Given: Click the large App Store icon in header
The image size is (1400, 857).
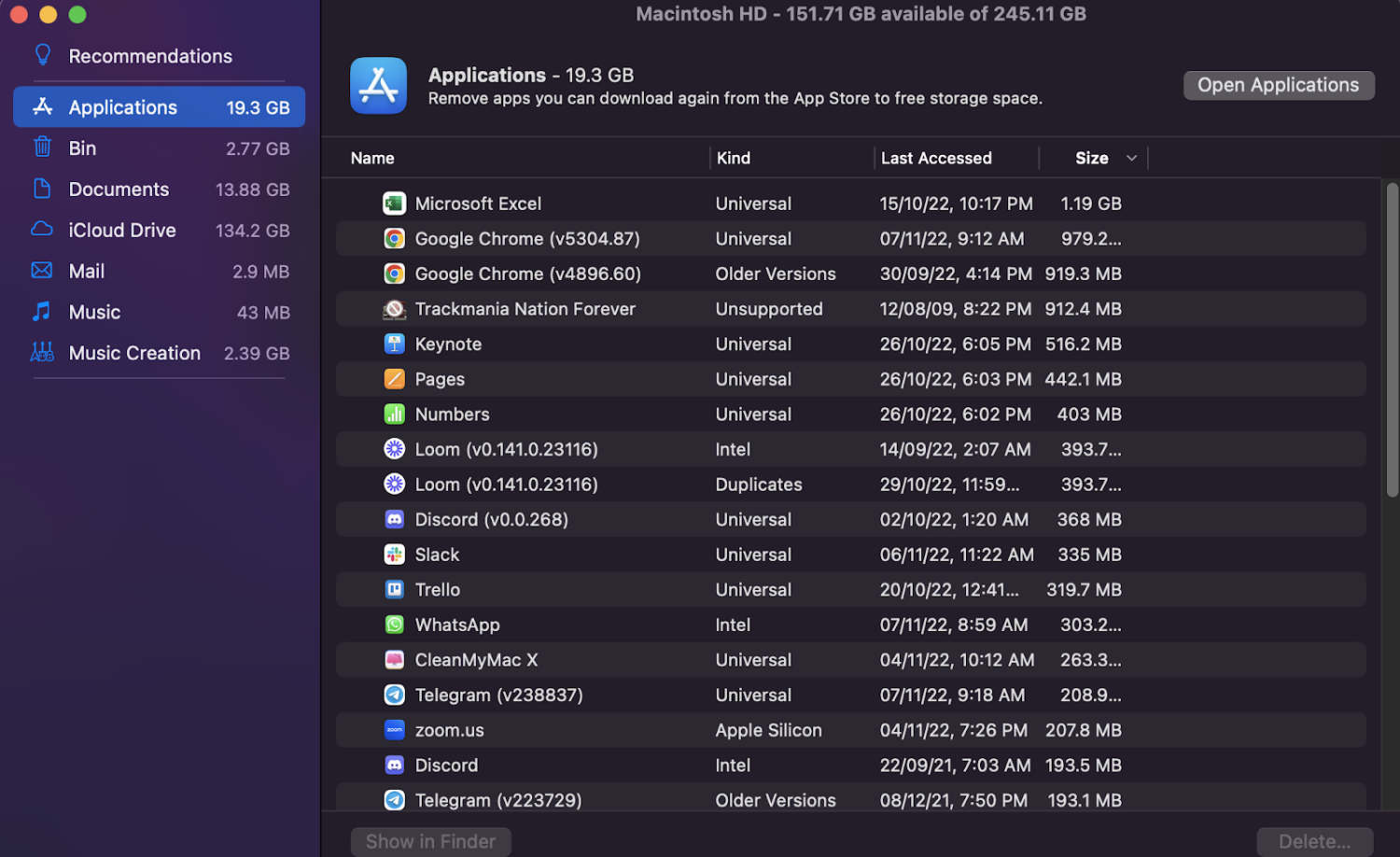Looking at the screenshot, I should tap(378, 86).
